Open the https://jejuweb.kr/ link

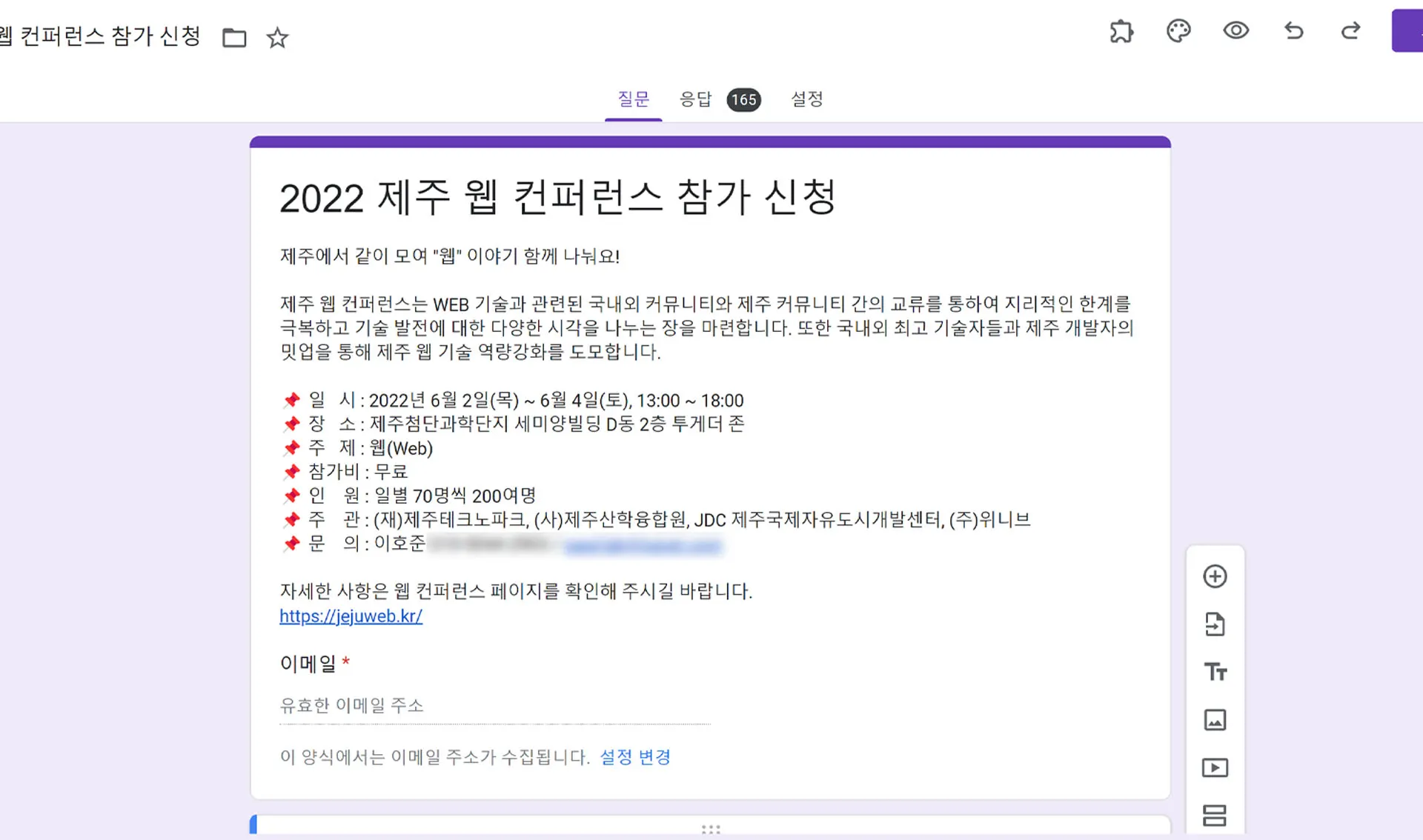pos(351,616)
